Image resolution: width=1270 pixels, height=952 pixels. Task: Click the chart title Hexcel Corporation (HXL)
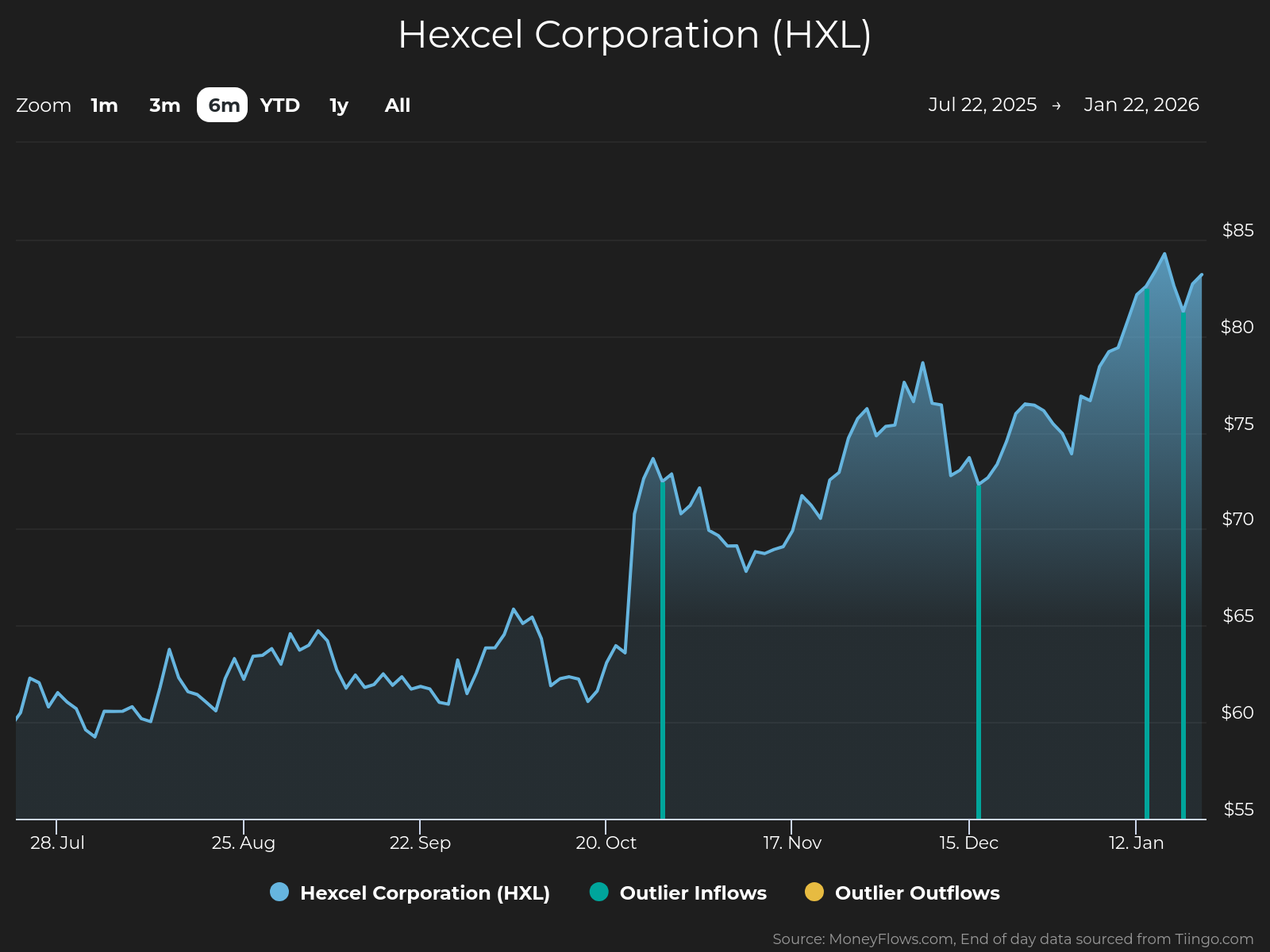click(635, 36)
